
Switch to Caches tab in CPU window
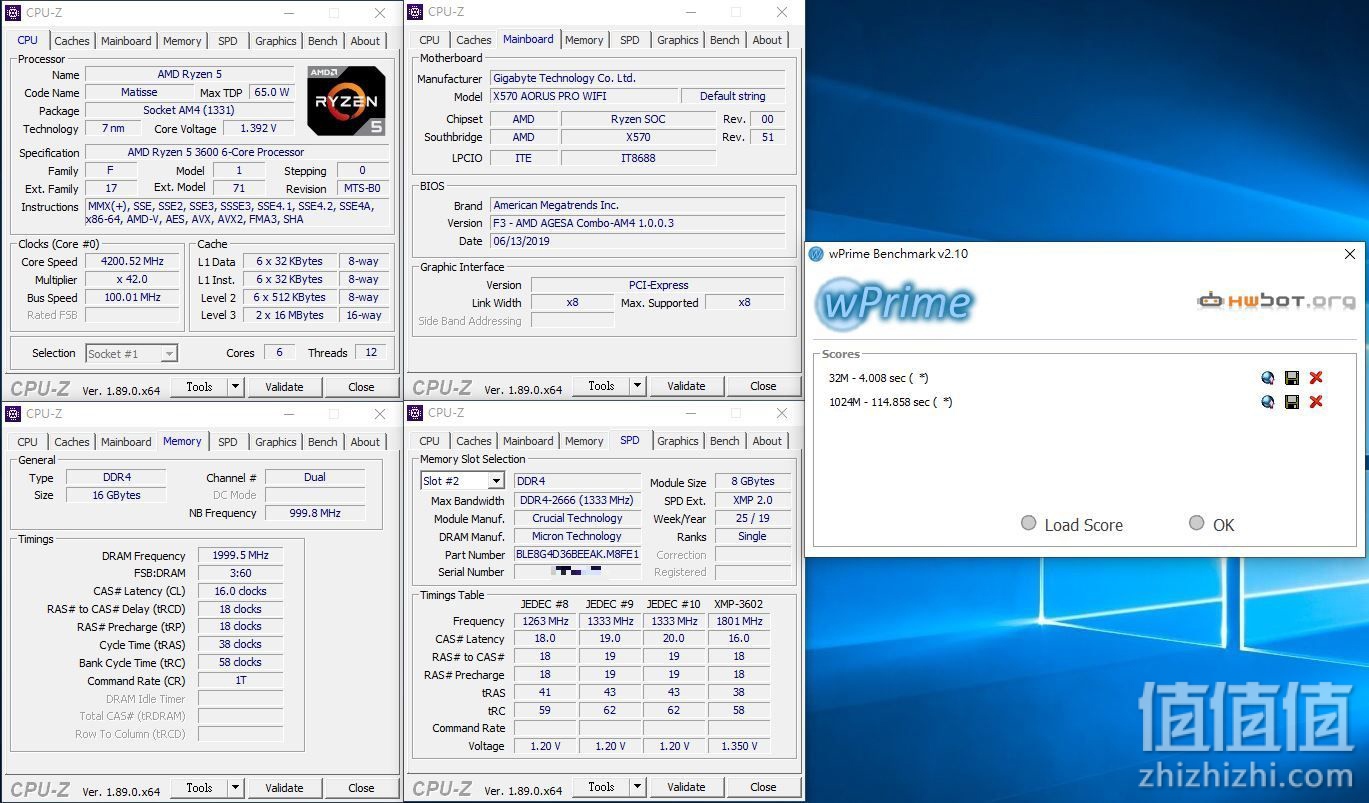click(72, 41)
